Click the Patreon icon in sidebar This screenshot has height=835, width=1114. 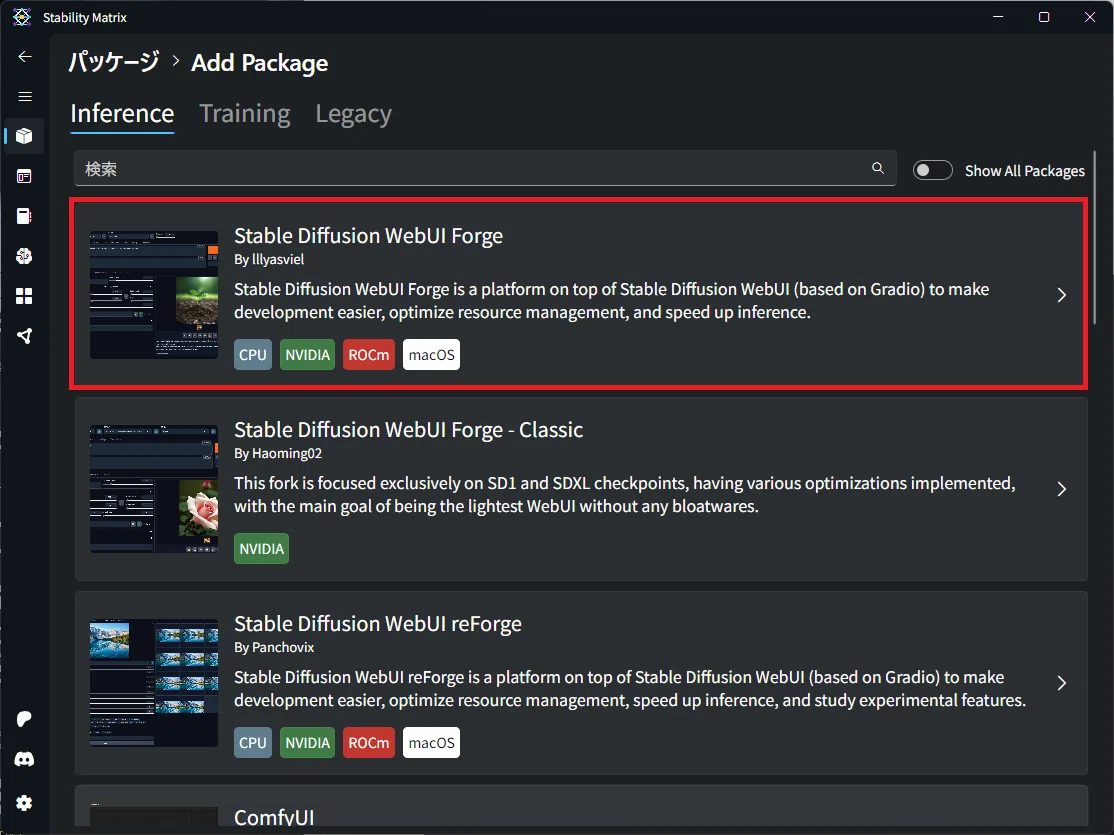[24, 719]
